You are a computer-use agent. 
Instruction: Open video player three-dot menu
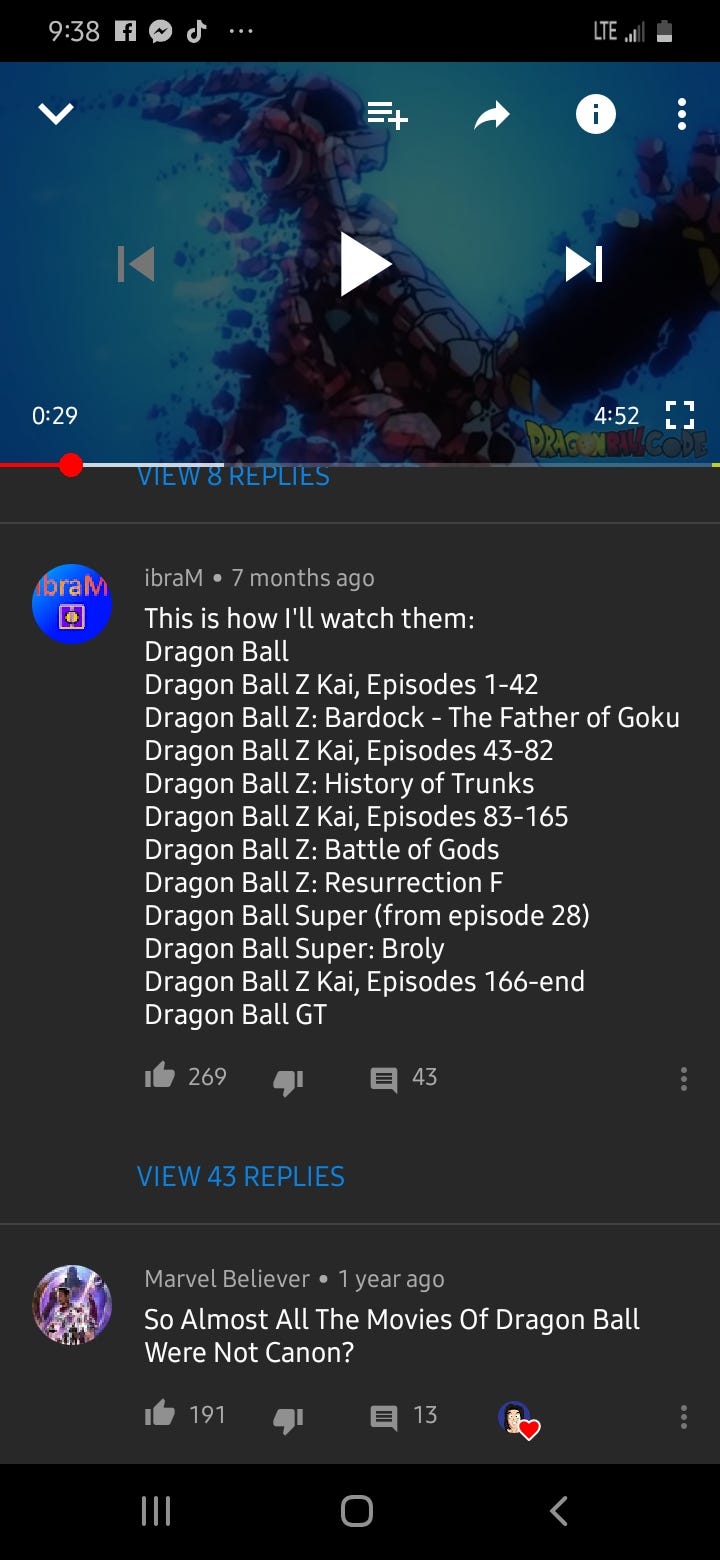(681, 115)
